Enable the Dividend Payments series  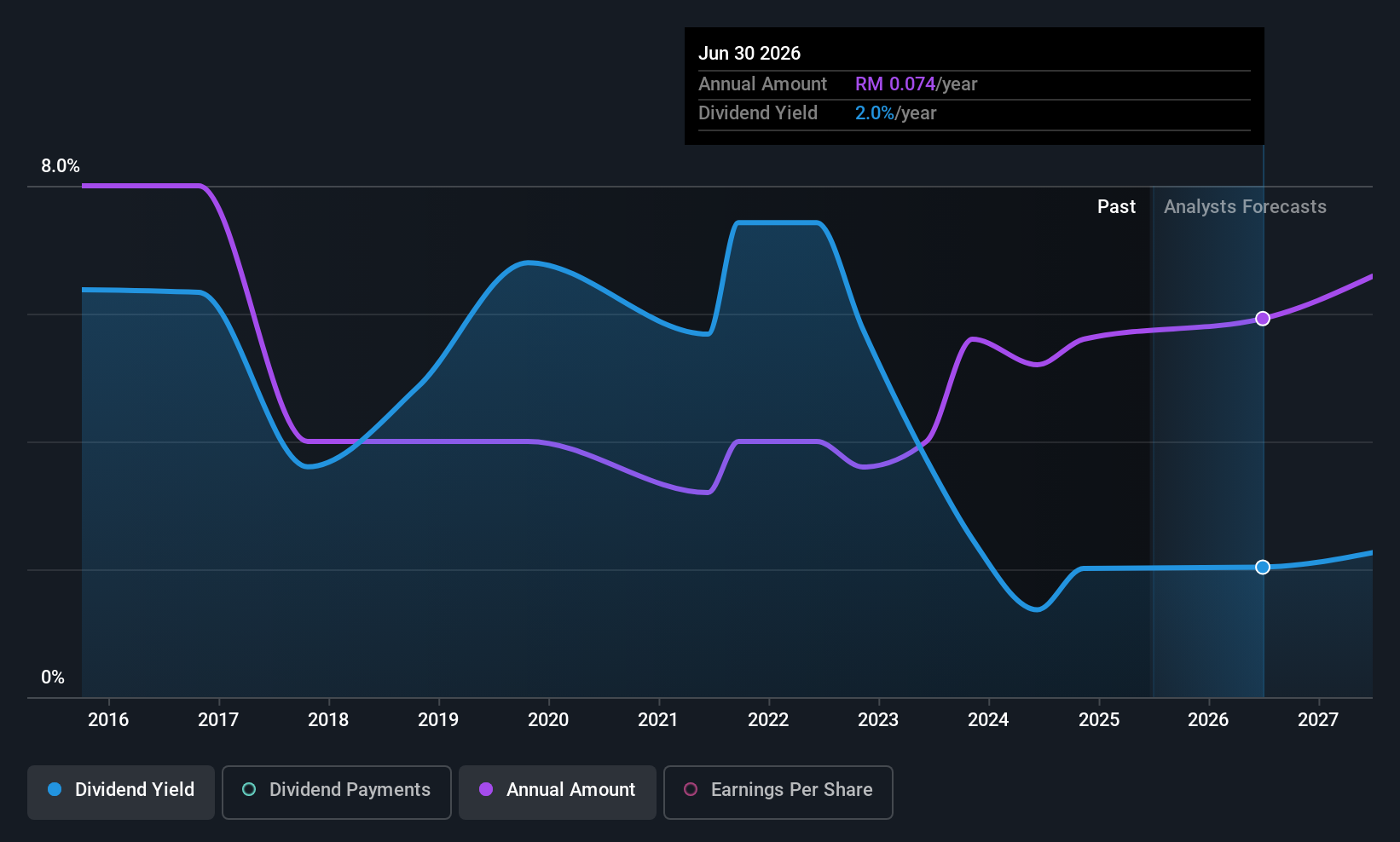[336, 792]
